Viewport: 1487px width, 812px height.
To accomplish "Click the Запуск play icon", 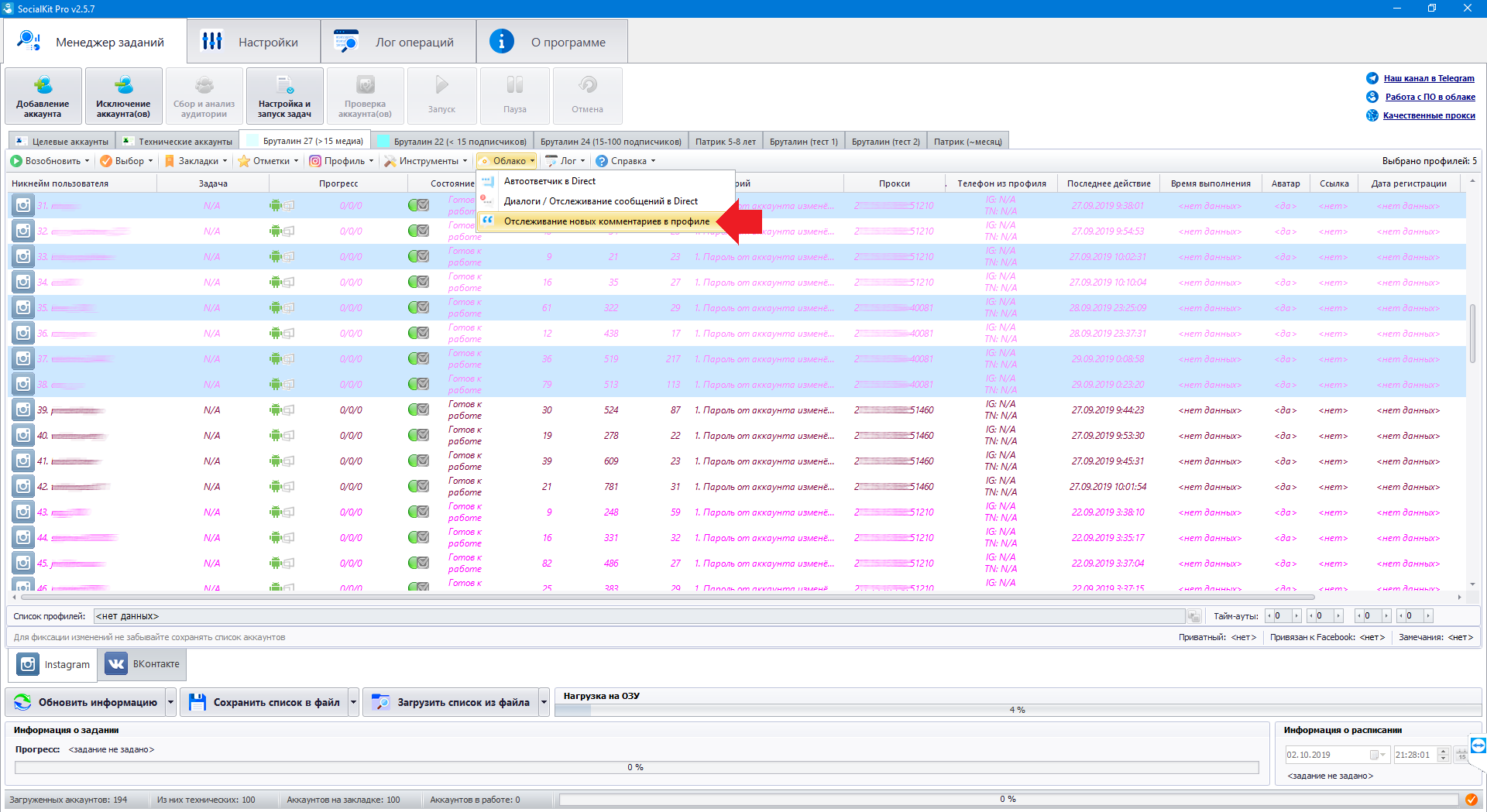I will point(441,84).
